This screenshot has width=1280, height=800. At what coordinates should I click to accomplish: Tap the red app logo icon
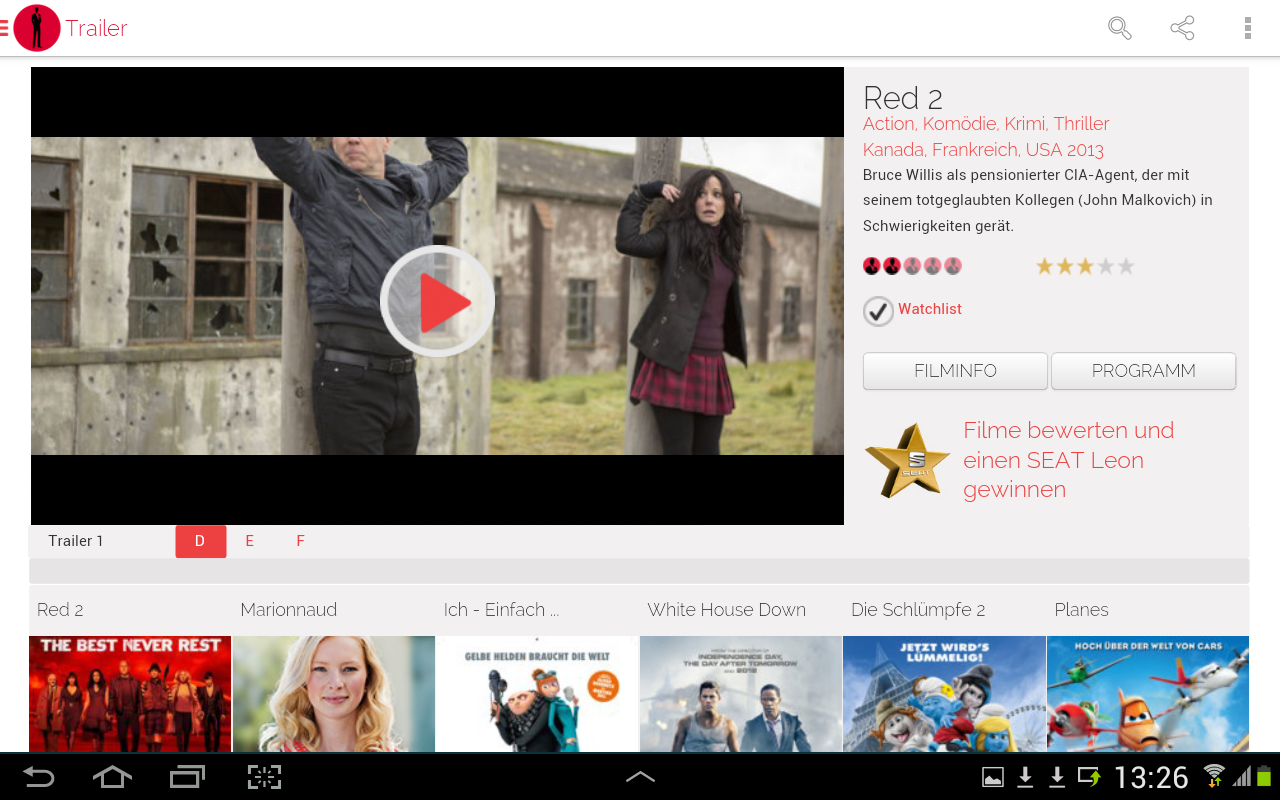tap(37, 28)
